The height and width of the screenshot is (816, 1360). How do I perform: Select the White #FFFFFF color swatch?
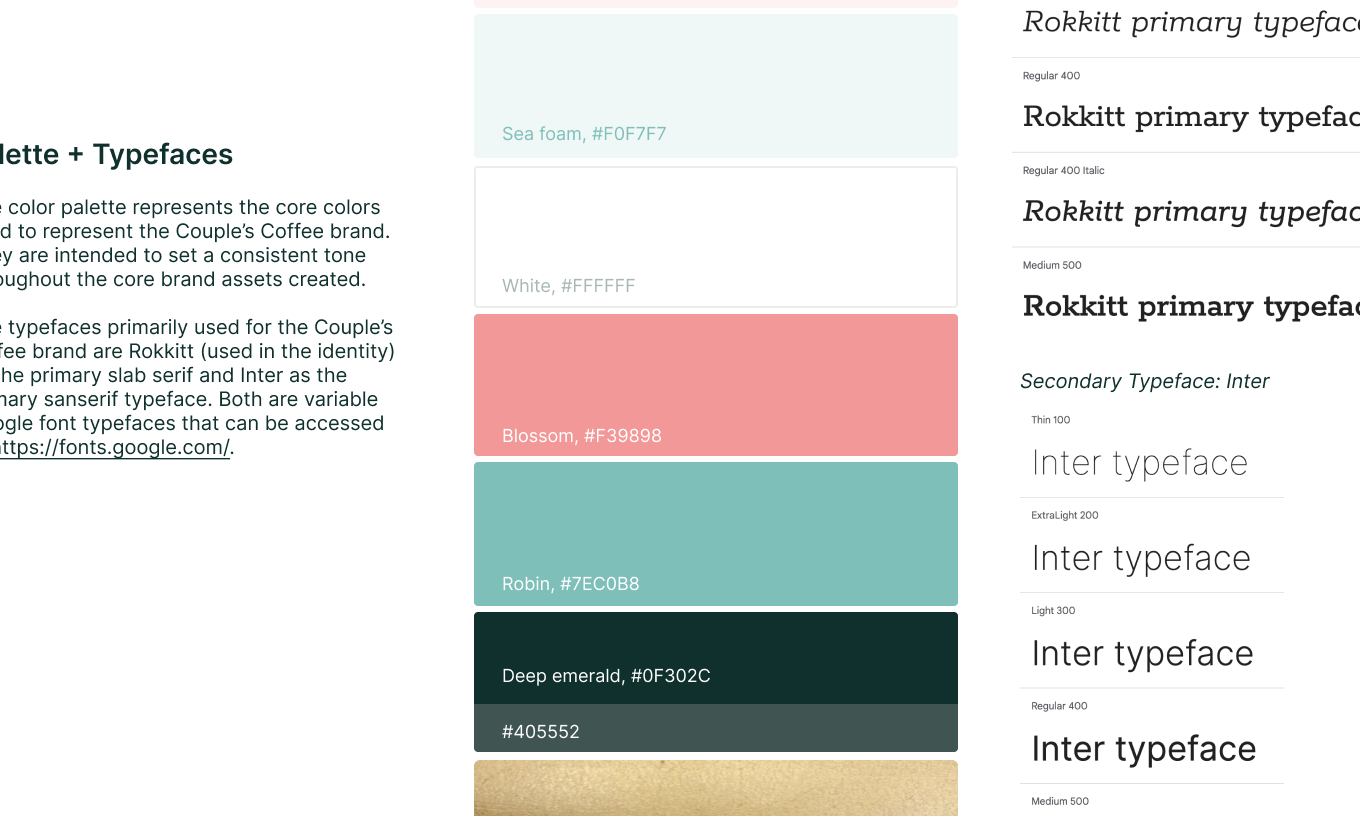tap(715, 237)
